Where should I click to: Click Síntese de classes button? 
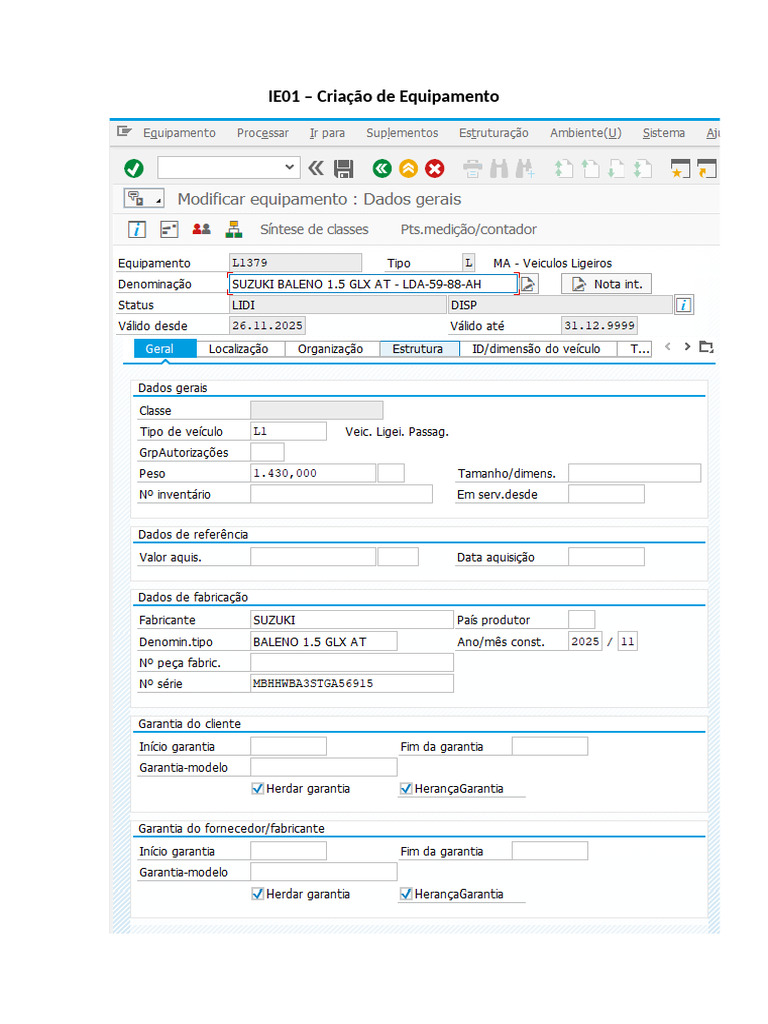[x=314, y=229]
